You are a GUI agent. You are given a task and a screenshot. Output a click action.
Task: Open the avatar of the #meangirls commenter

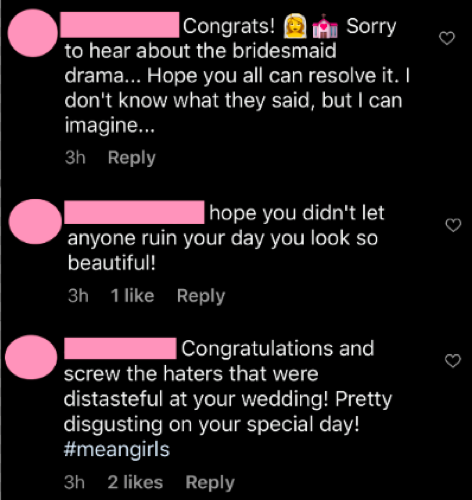31,357
